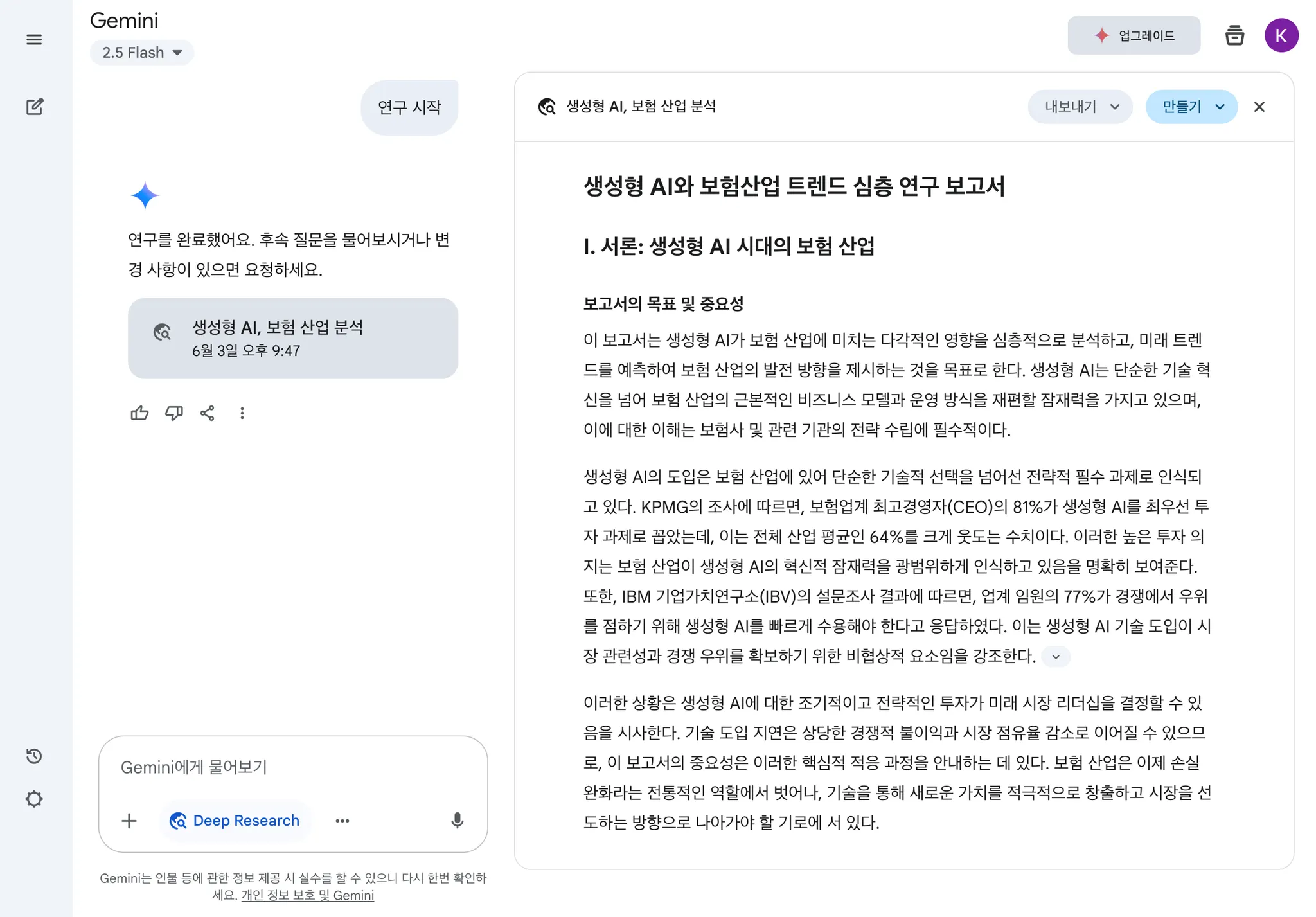Viewport: 1316px width, 917px height.
Task: Open 개인 정보 보호 및 Gemini link
Action: [307, 895]
